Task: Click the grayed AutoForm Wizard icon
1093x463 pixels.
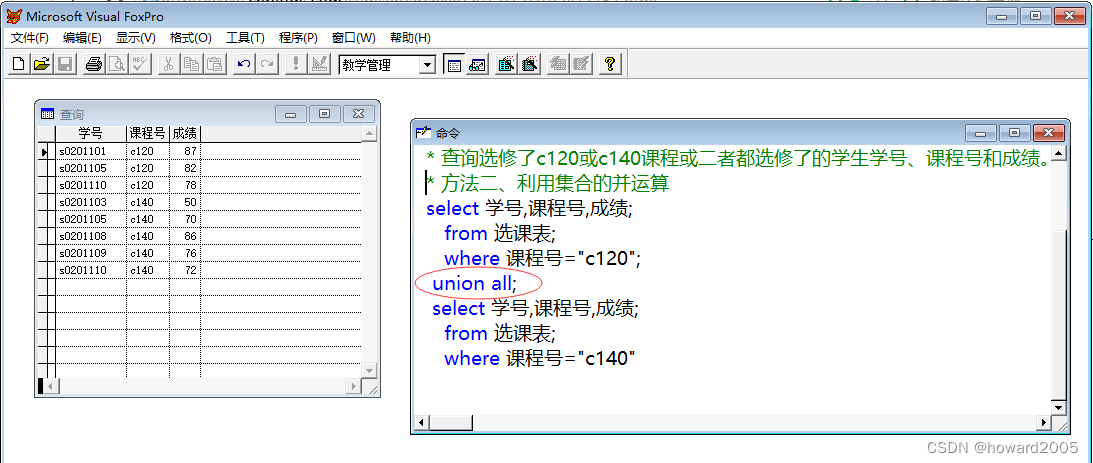Action: coord(558,65)
